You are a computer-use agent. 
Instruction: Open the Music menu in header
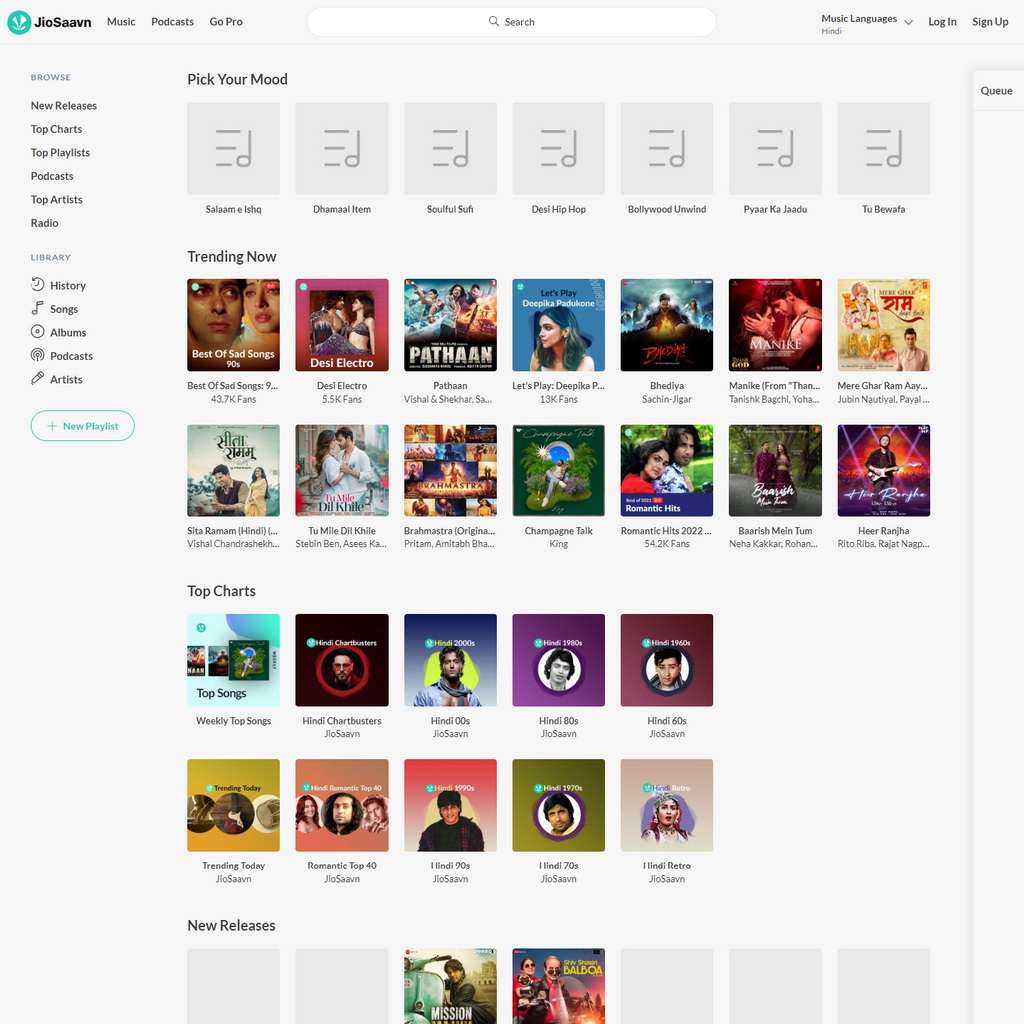point(121,22)
